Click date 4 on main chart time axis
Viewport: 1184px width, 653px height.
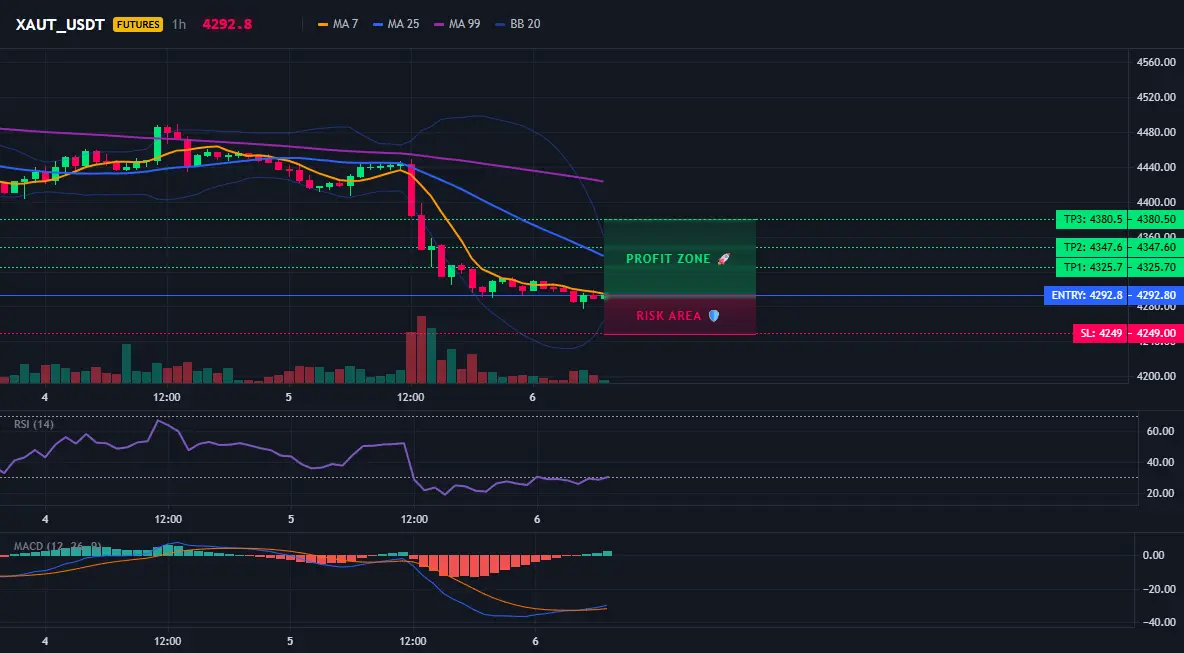pos(45,397)
